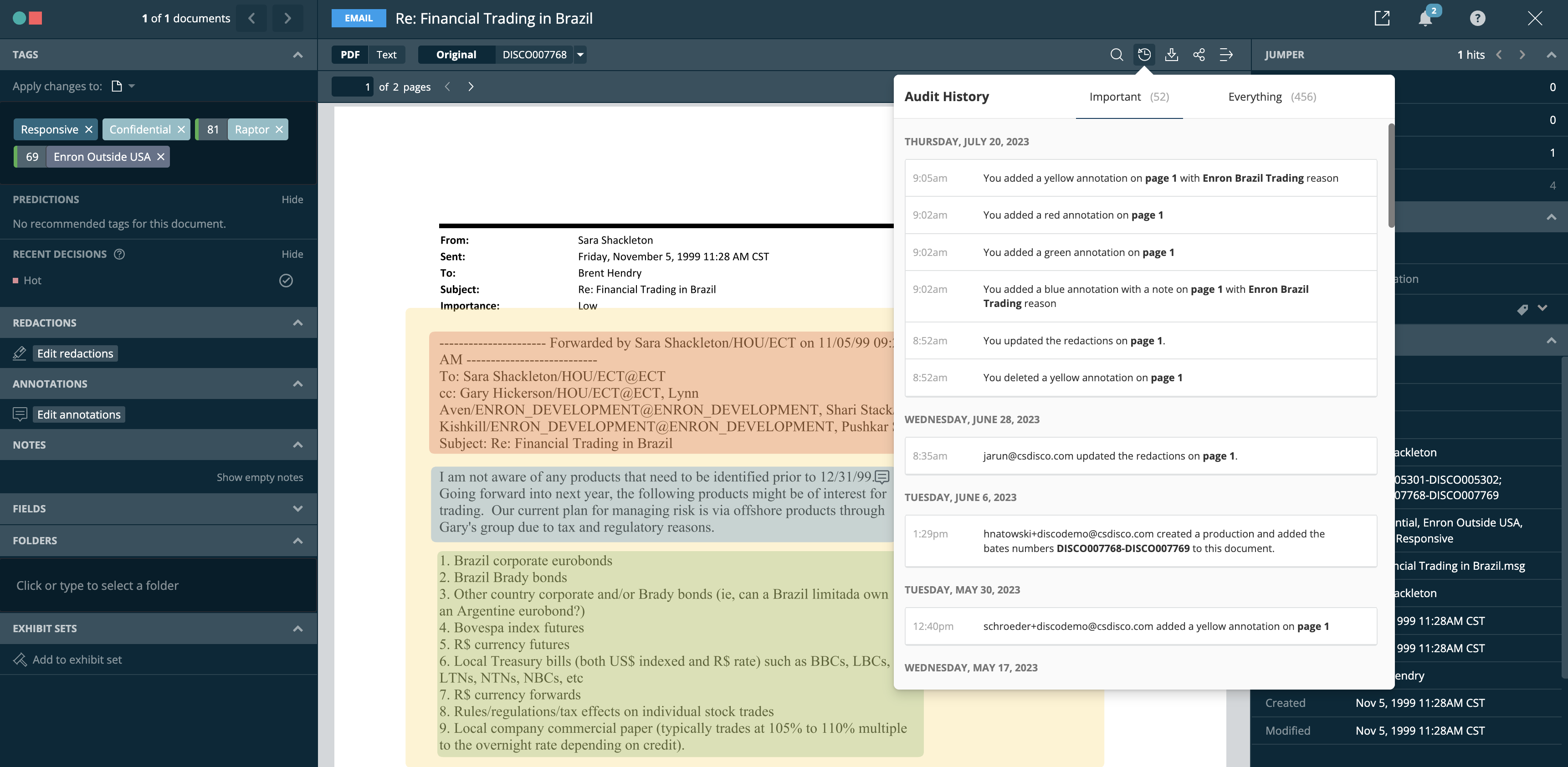
Task: Toggle the audit history clock icon
Action: click(1144, 55)
